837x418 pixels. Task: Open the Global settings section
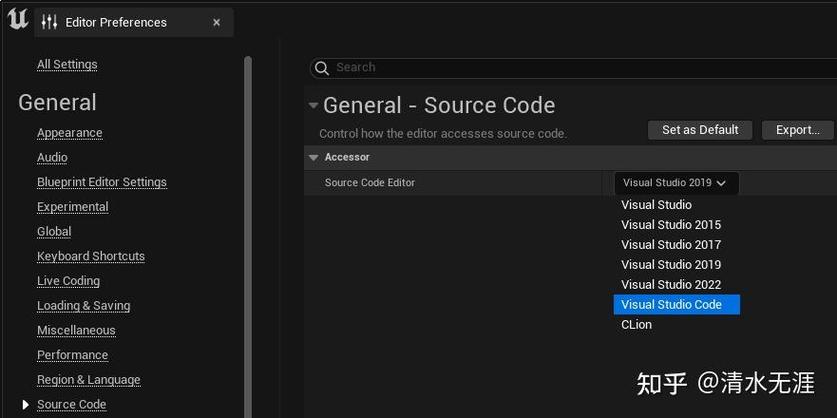pyautogui.click(x=54, y=232)
